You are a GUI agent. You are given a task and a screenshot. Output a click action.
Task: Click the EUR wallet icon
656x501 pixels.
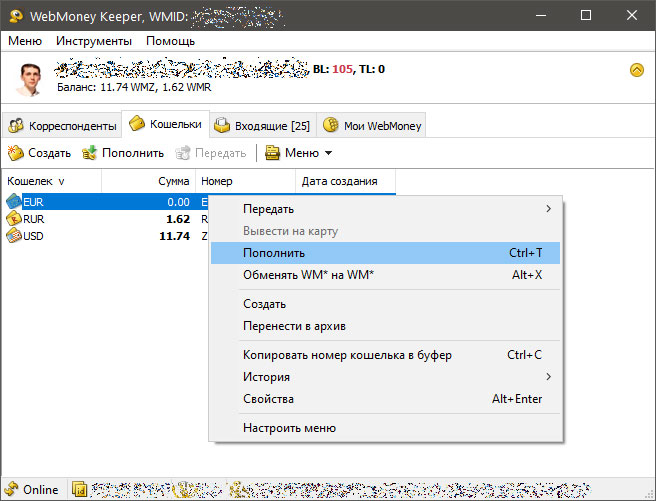14,202
